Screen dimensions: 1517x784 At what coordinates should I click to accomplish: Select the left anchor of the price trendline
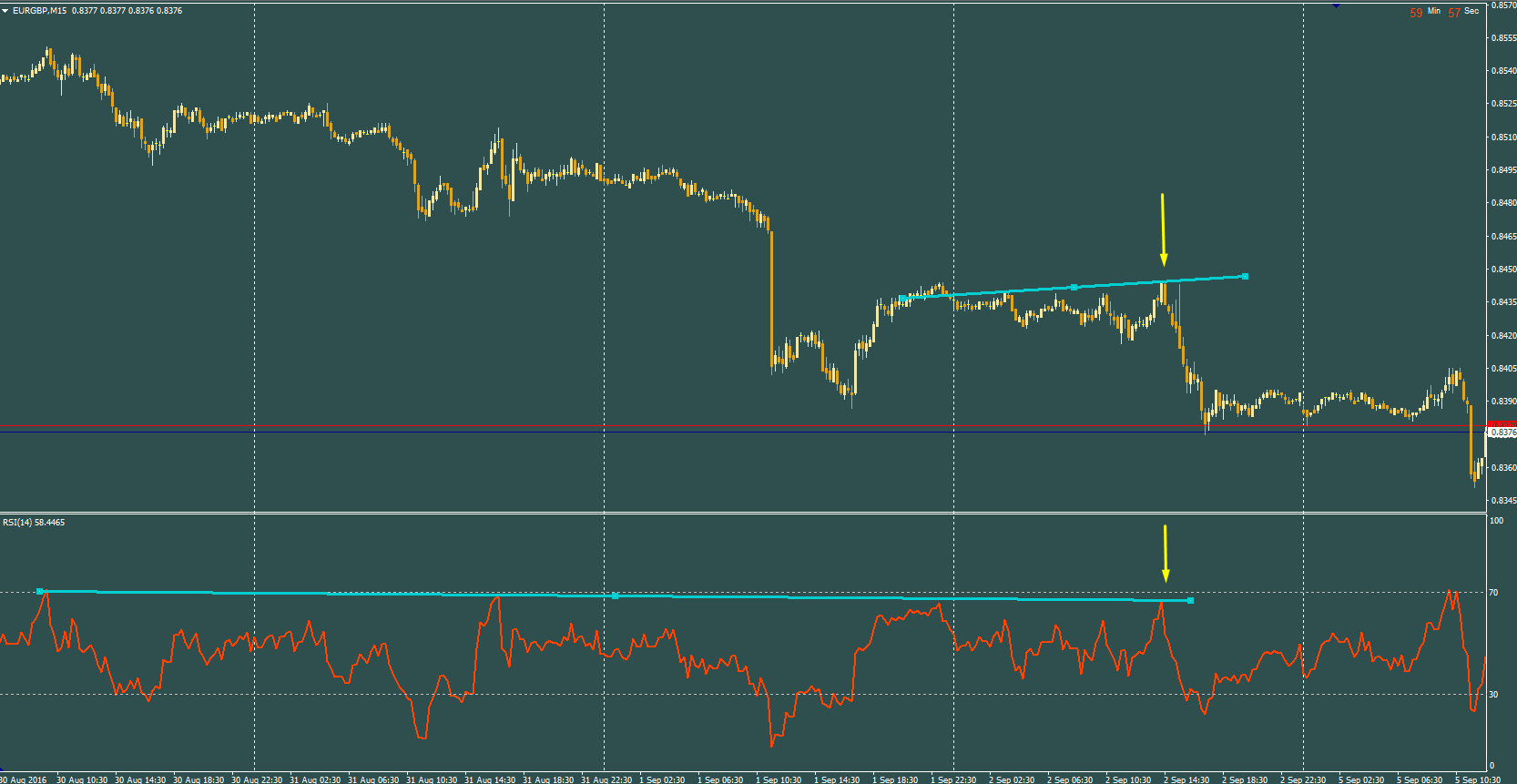tap(901, 299)
